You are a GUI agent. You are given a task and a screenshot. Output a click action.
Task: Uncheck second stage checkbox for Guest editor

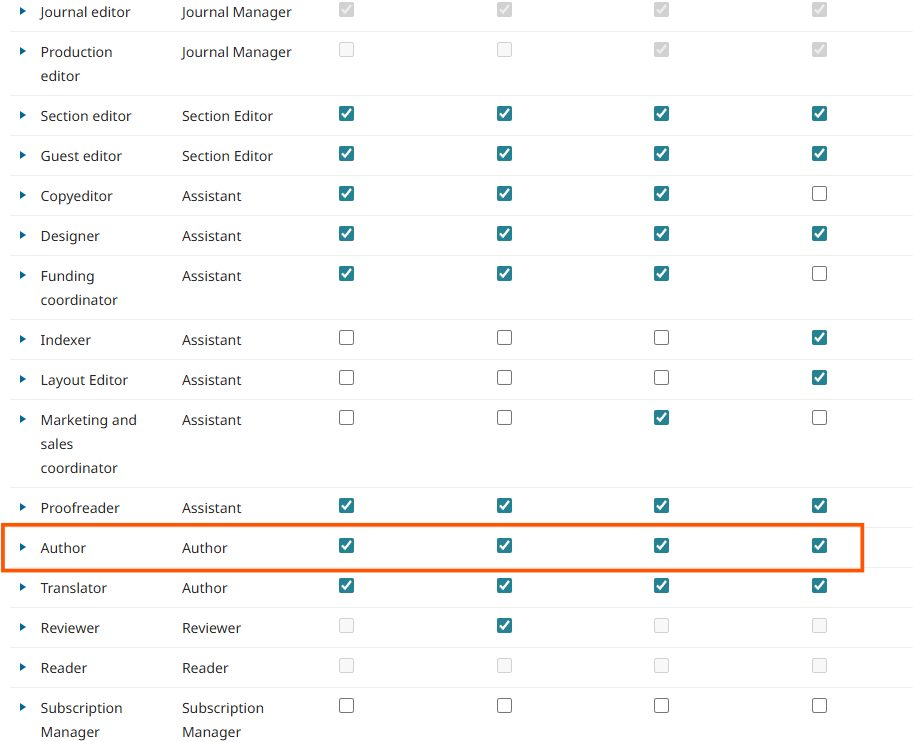click(504, 154)
